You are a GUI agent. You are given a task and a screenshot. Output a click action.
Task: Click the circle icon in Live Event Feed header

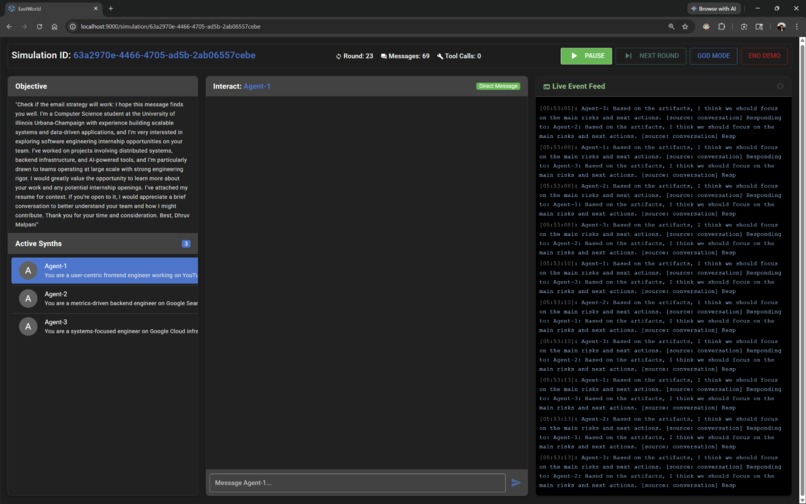click(x=780, y=86)
